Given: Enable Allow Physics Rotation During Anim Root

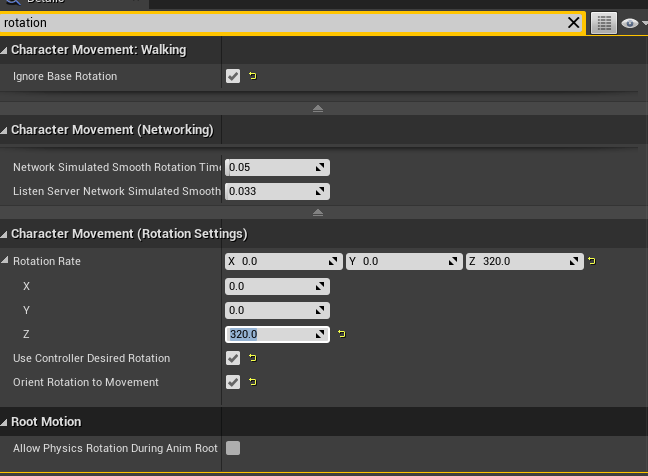Looking at the screenshot, I should (233, 448).
